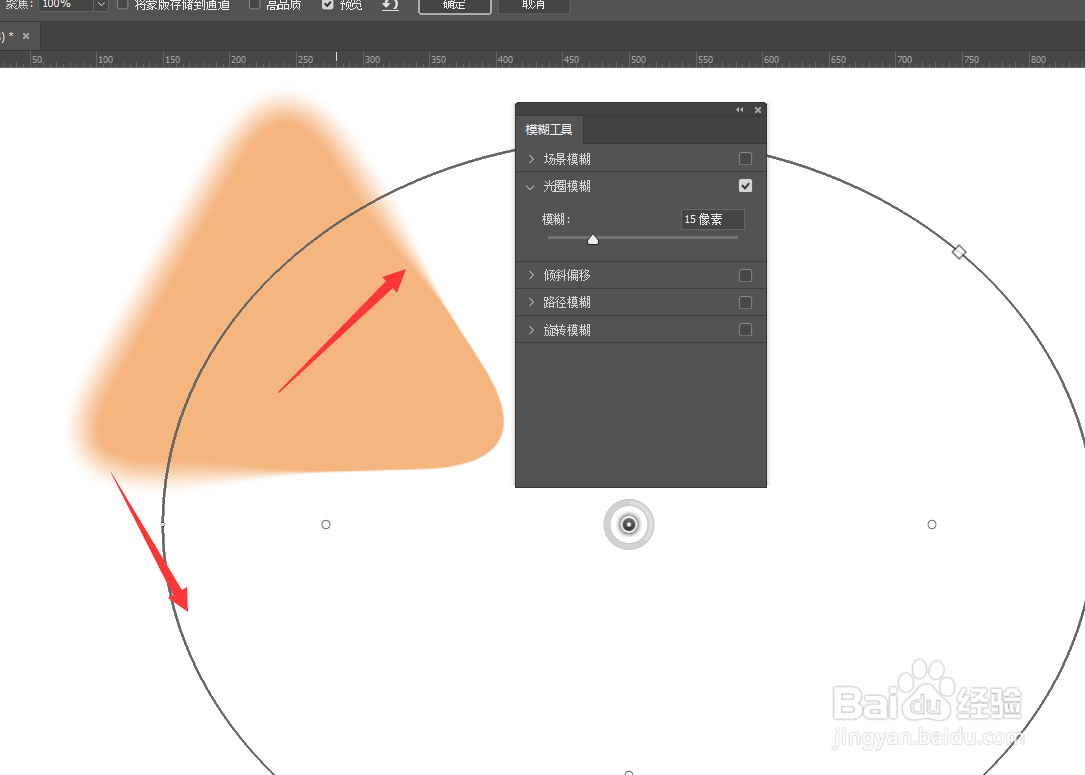Viewport: 1085px width, 775px height.
Task: Enable the 路径模糊 checkbox
Action: click(x=745, y=302)
